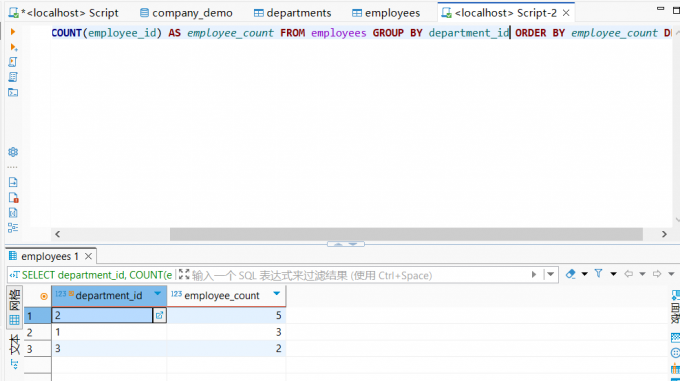Clear filters with the eraser icon
The height and width of the screenshot is (381, 680).
coord(570,274)
